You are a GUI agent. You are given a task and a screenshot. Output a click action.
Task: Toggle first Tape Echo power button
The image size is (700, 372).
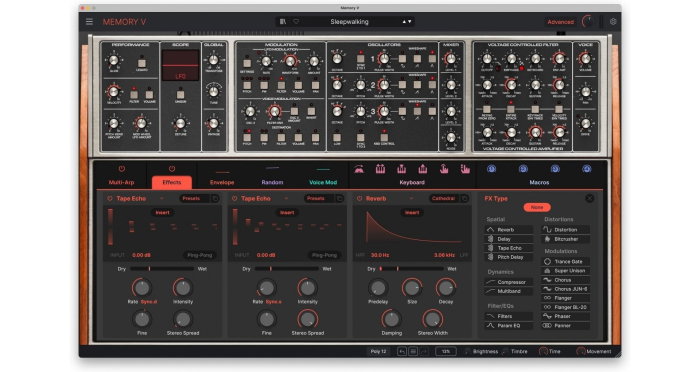coord(110,198)
